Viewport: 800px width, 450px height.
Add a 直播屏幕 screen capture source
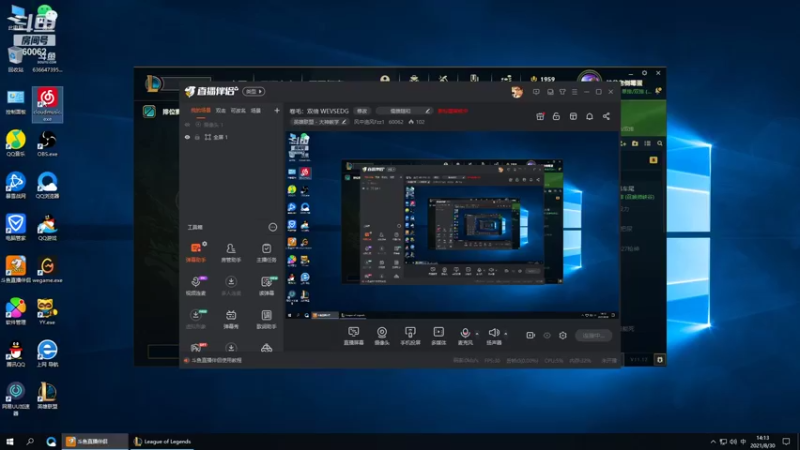tap(354, 336)
